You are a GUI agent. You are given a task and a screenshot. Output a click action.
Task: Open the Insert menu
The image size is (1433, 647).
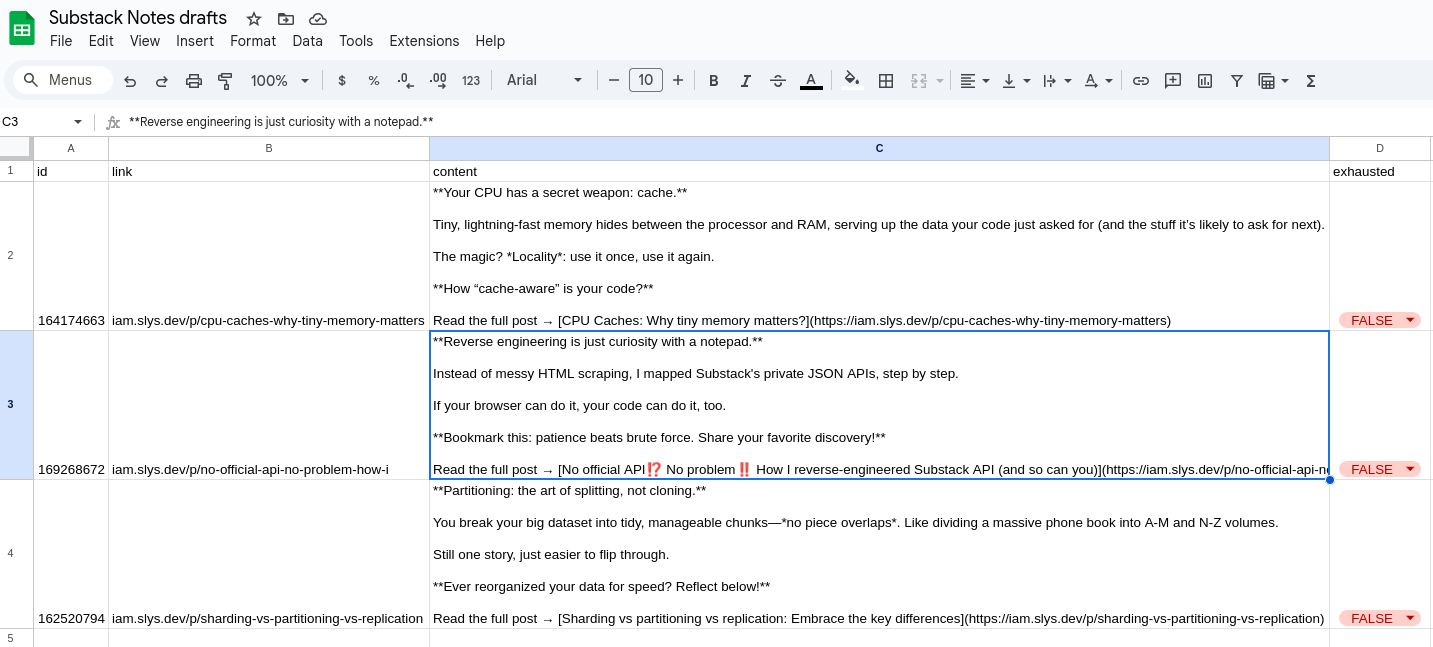tap(195, 41)
